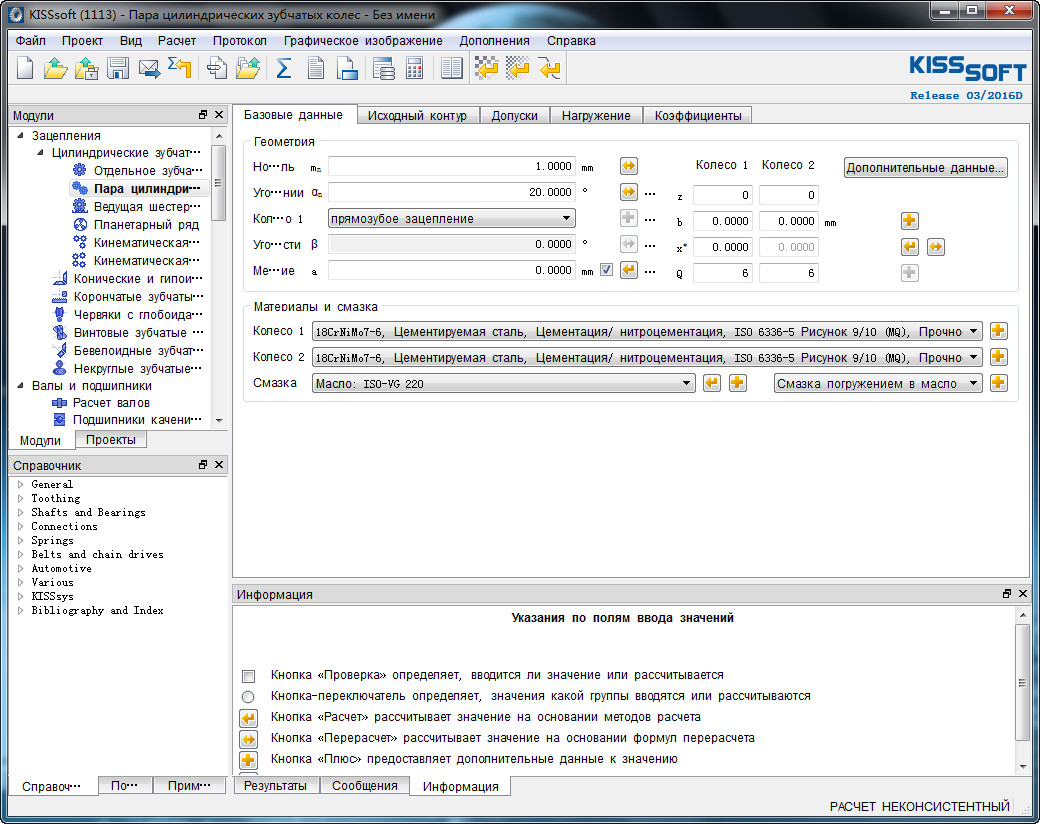Switch to the Нагружение tab
This screenshot has width=1040, height=824.
click(596, 115)
